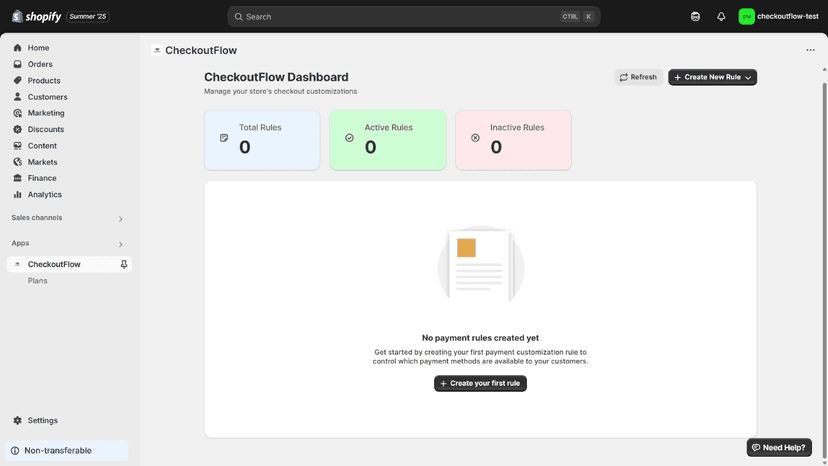The height and width of the screenshot is (466, 828).
Task: Click the Shopify logo
Action: [x=36, y=16]
